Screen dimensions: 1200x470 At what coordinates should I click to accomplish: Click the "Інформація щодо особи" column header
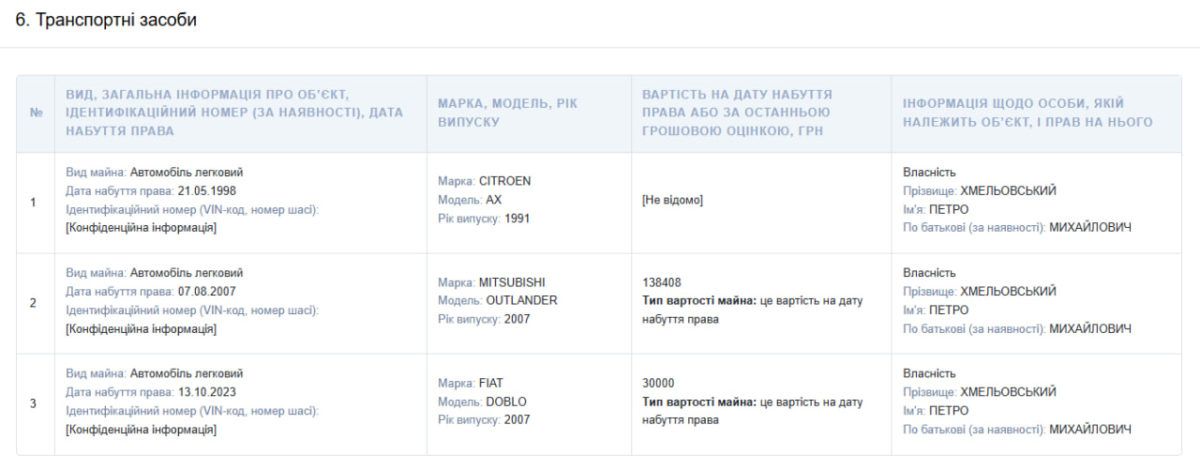pyautogui.click(x=1028, y=113)
